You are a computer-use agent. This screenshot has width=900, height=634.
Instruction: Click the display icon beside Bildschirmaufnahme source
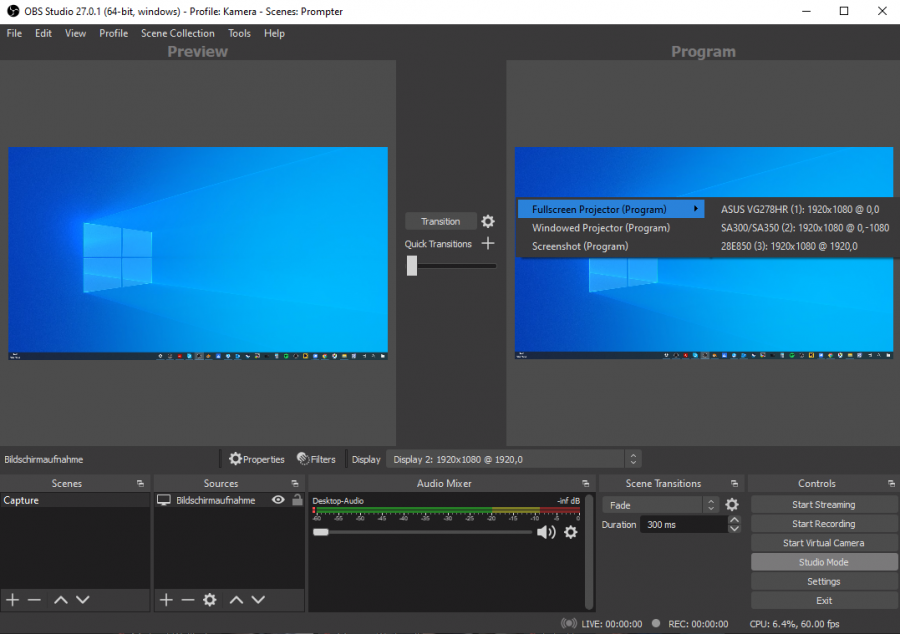coord(164,500)
